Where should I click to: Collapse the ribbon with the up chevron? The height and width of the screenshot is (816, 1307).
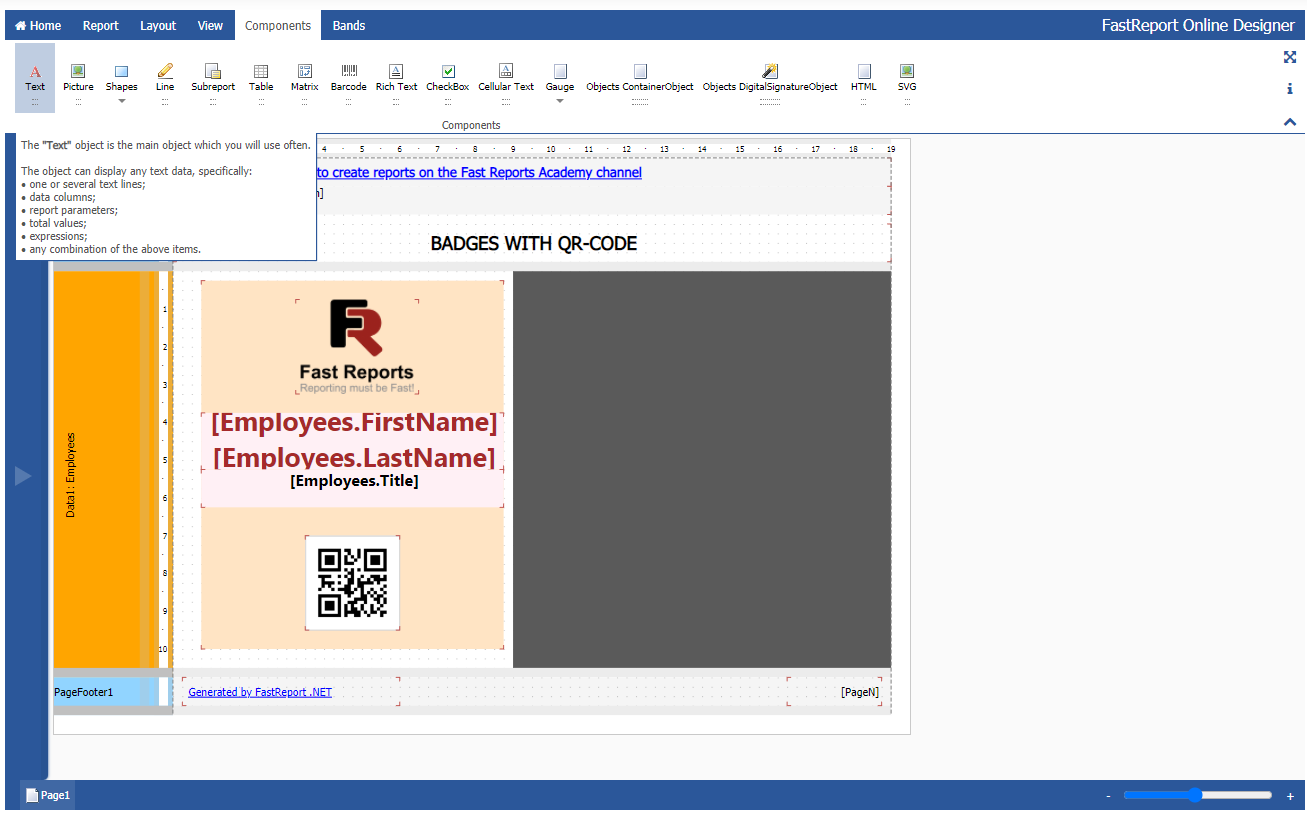(1290, 122)
